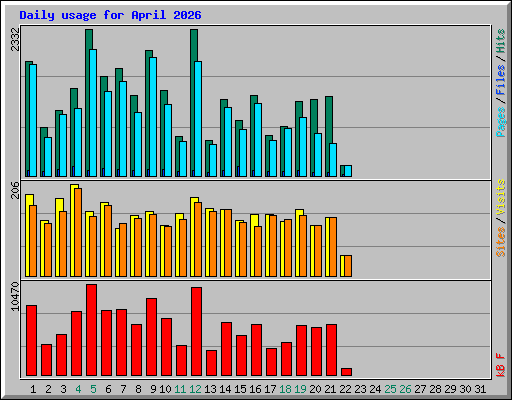
Task: Click day 28 on the x-axis
Action: point(435,389)
